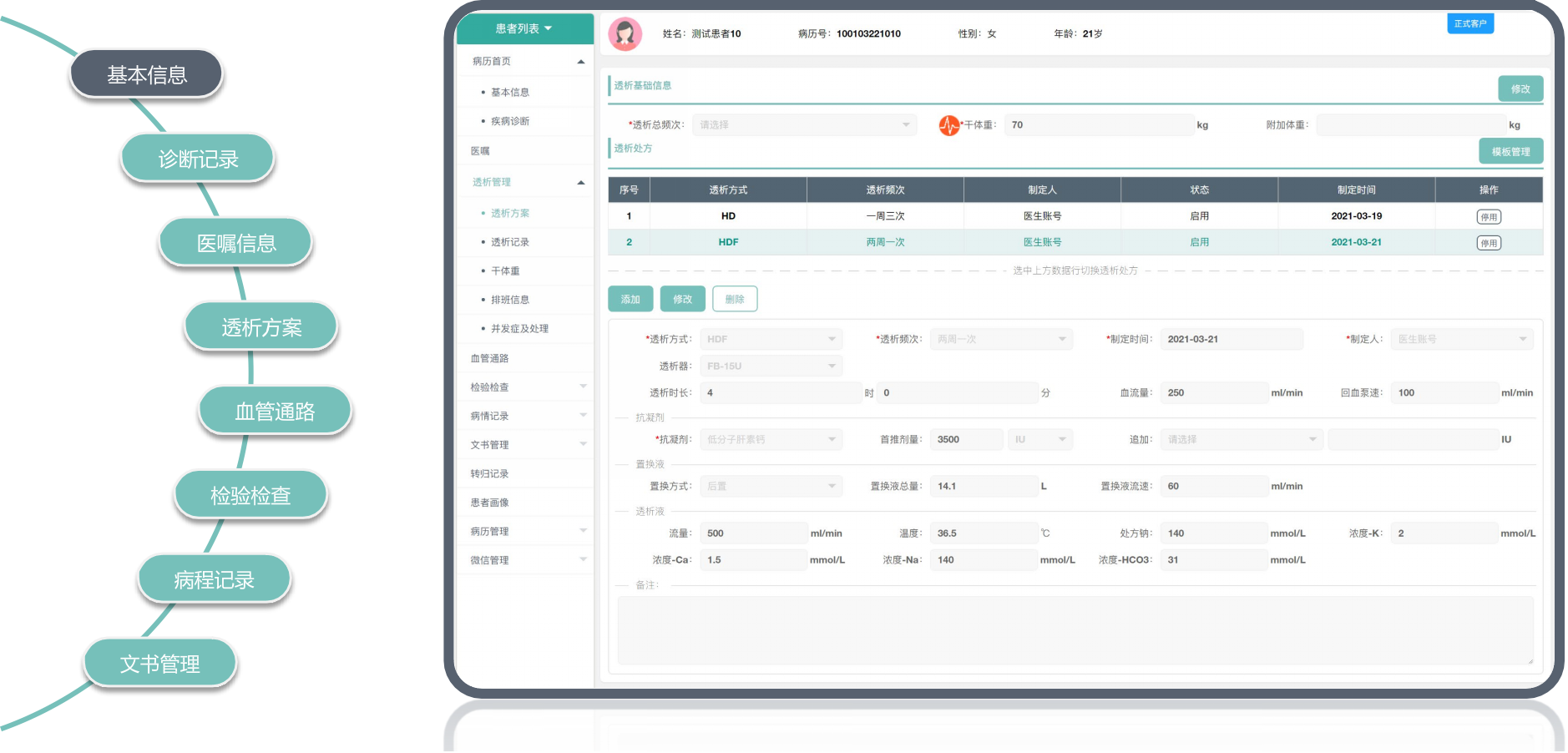Go to 排班信息 menu item
The image size is (1568, 753).
(x=509, y=300)
